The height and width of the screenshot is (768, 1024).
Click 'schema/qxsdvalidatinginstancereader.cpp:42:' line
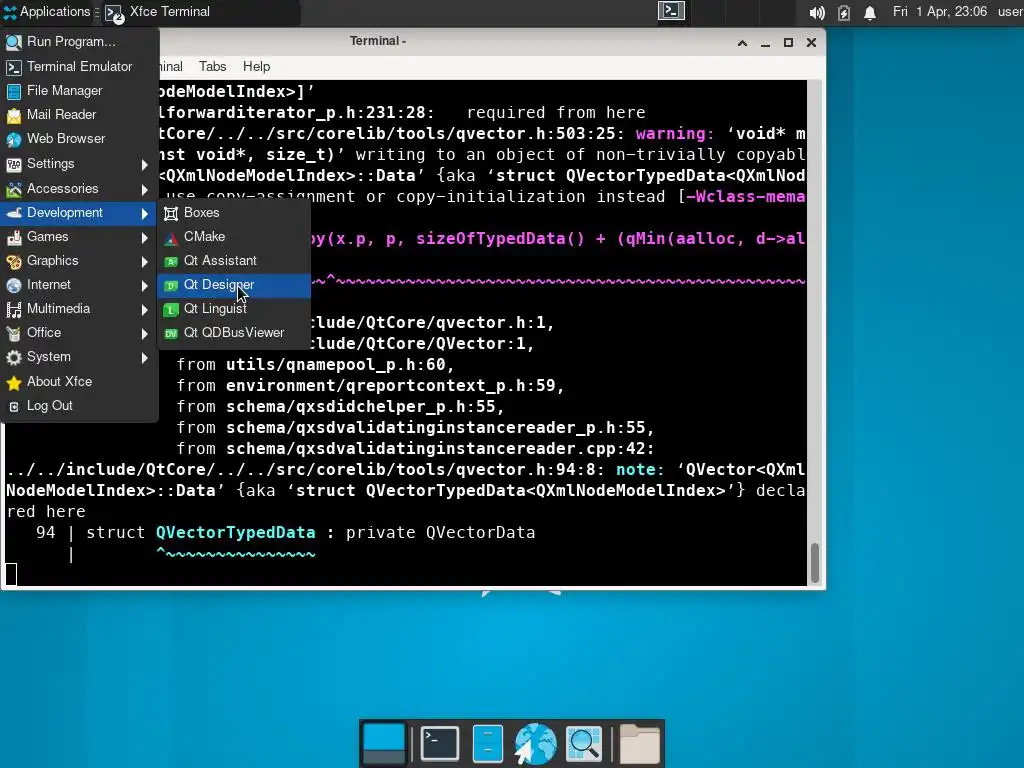click(440, 449)
